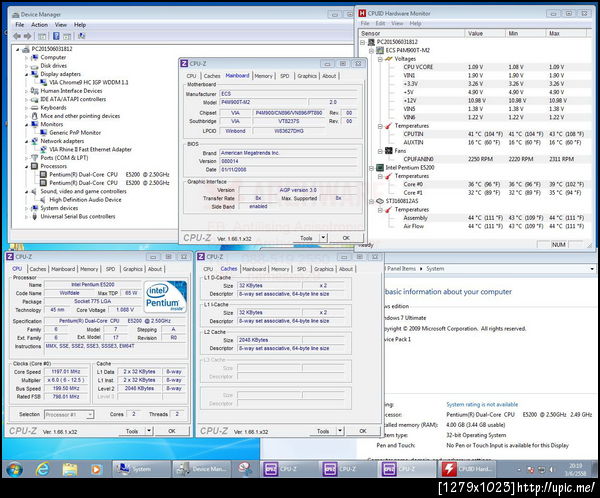Screen dimensions: 600x498
Task: Expand Disk drives node
Action: 26,66
